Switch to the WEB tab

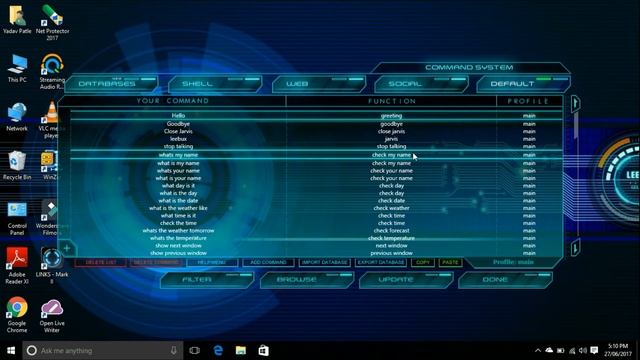pos(318,84)
